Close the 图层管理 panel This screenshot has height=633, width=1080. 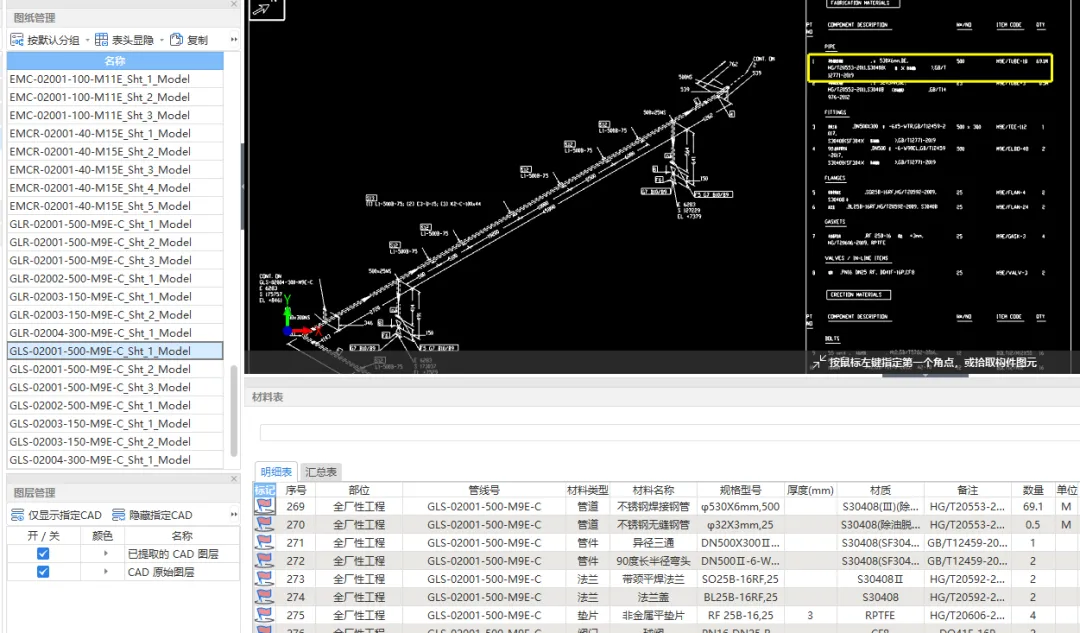[233, 479]
